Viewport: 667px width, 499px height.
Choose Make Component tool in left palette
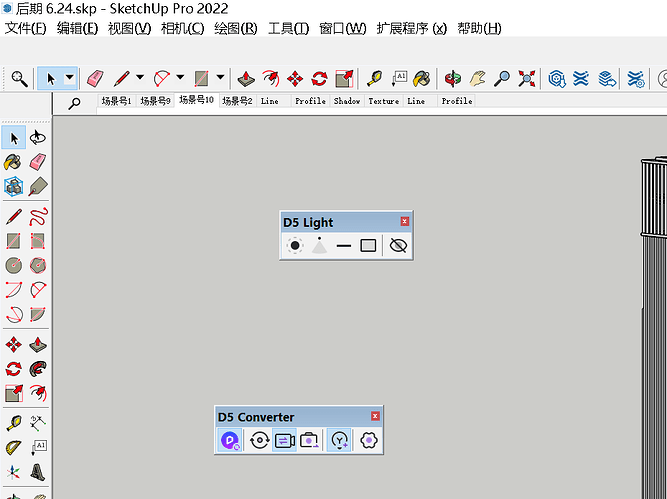tap(14, 186)
